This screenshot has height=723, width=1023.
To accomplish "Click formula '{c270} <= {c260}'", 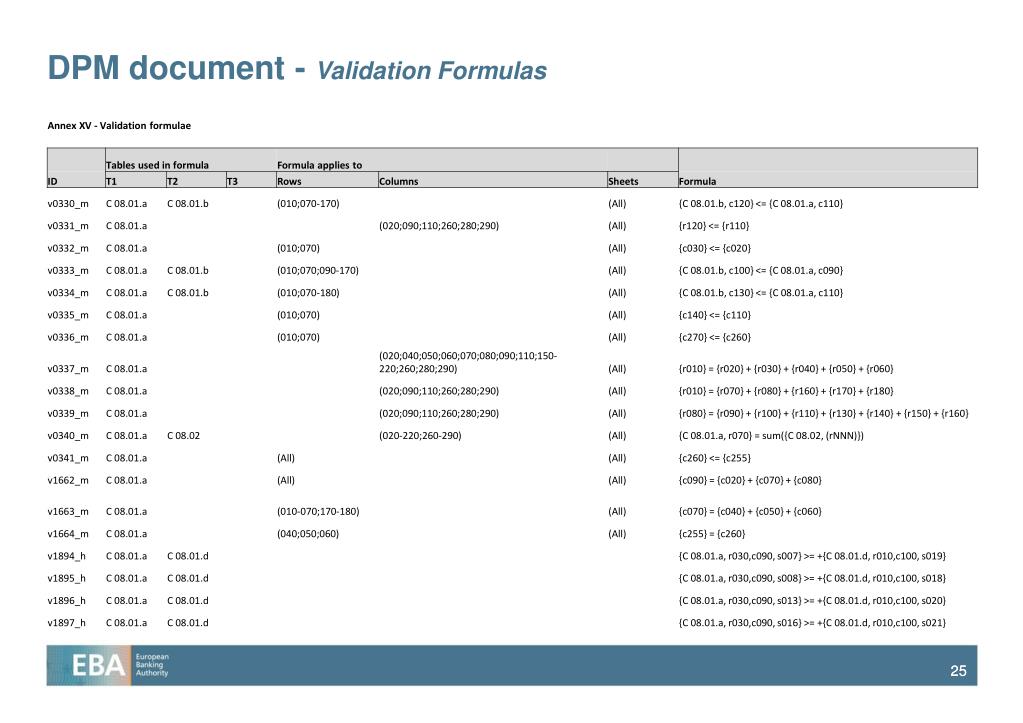I will pyautogui.click(x=714, y=337).
